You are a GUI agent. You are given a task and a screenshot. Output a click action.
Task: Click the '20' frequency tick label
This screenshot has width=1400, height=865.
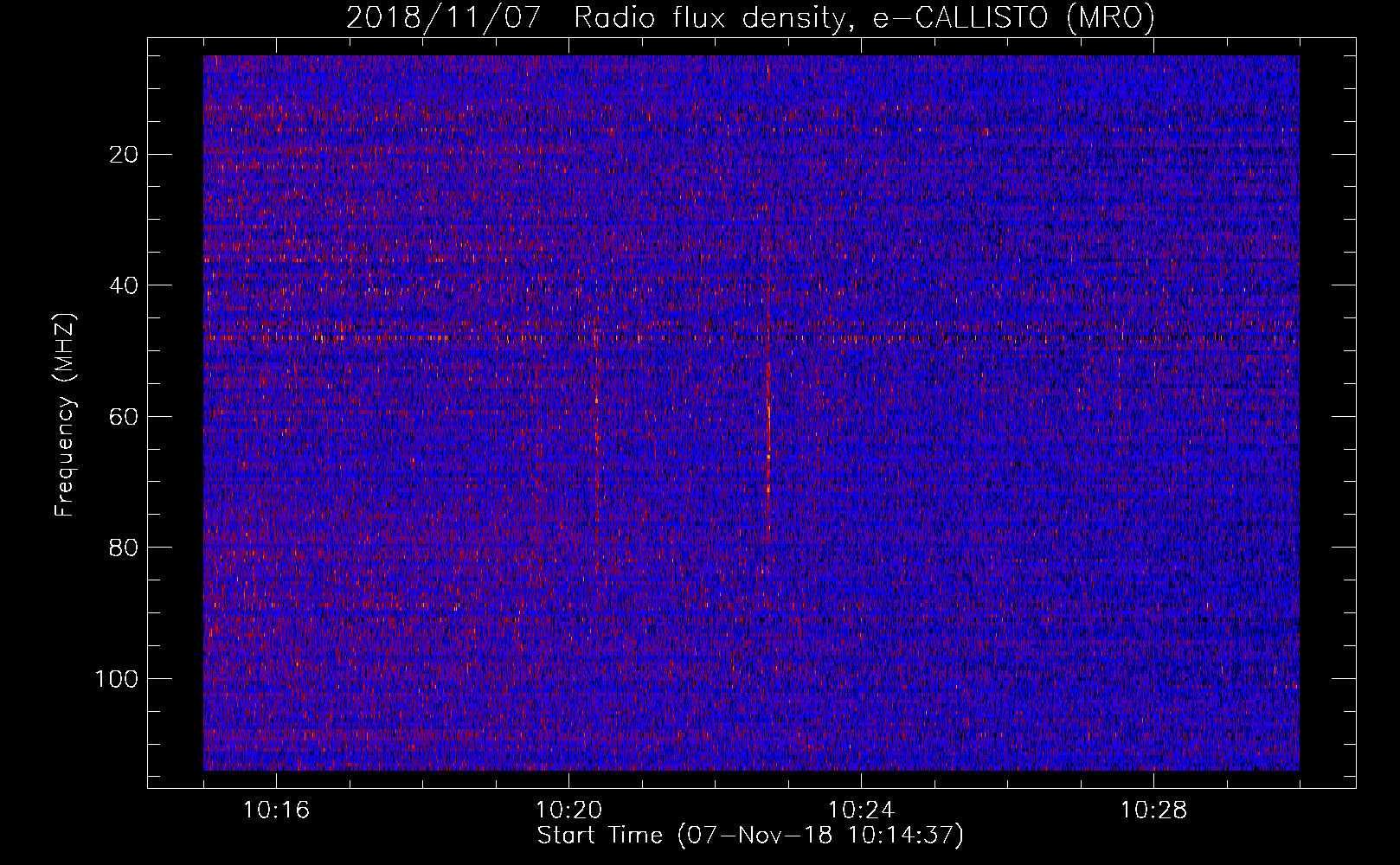(x=125, y=155)
